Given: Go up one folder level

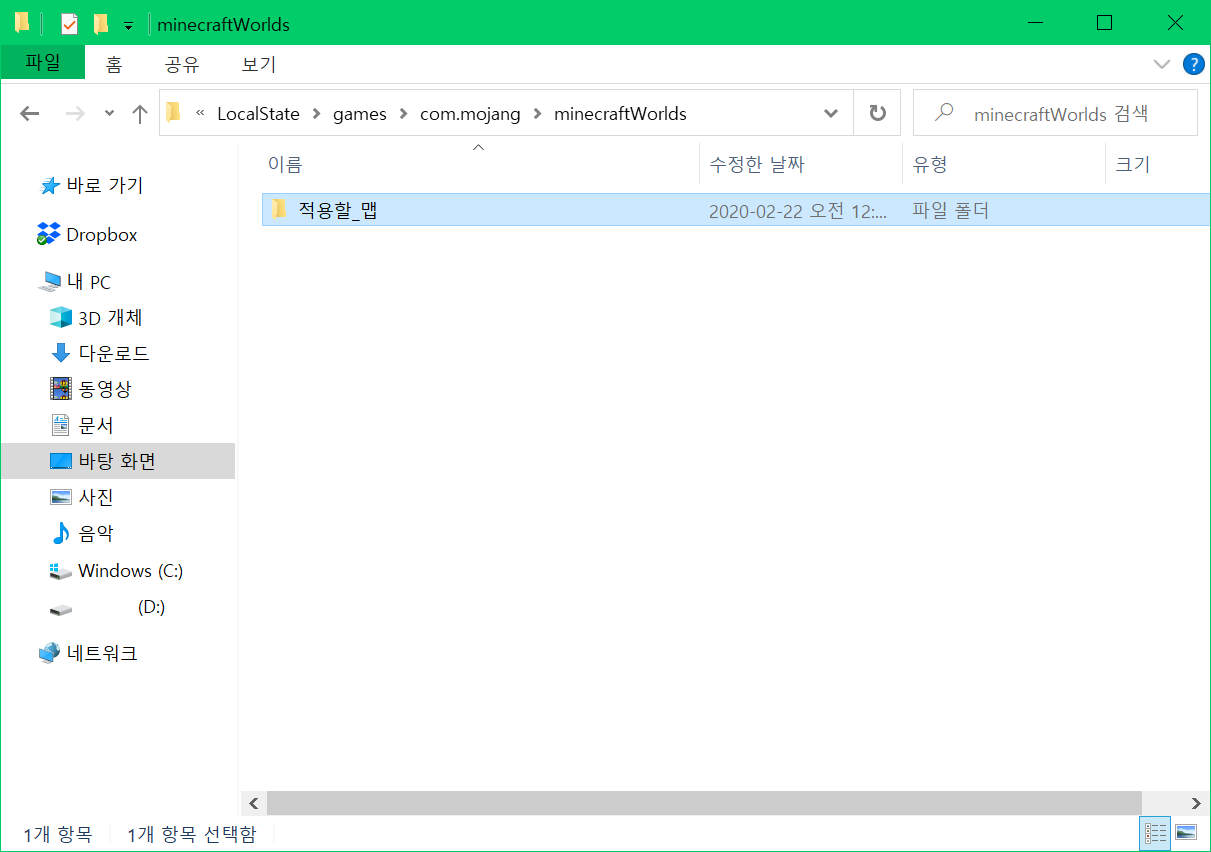Looking at the screenshot, I should point(140,114).
